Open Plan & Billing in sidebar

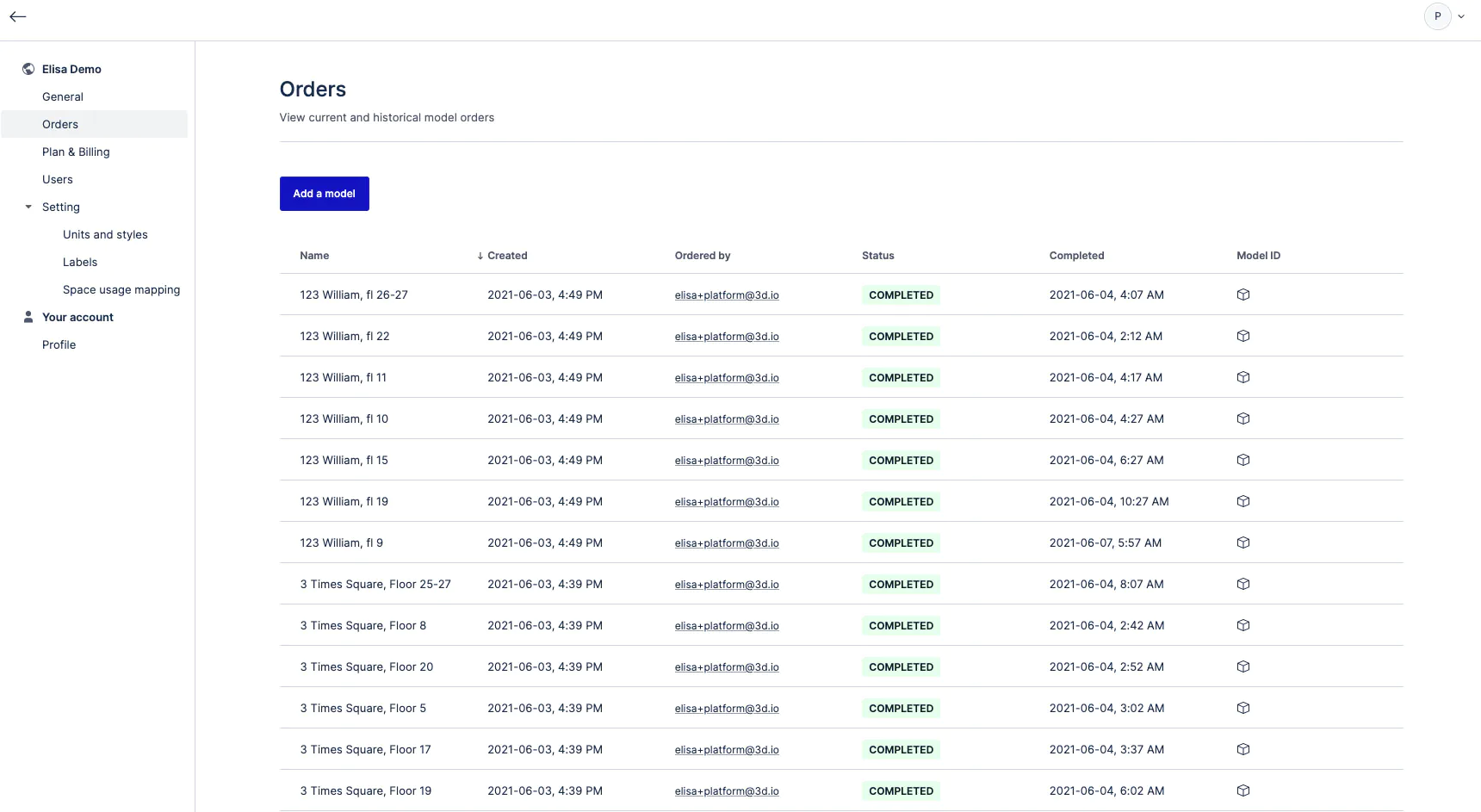coord(76,152)
